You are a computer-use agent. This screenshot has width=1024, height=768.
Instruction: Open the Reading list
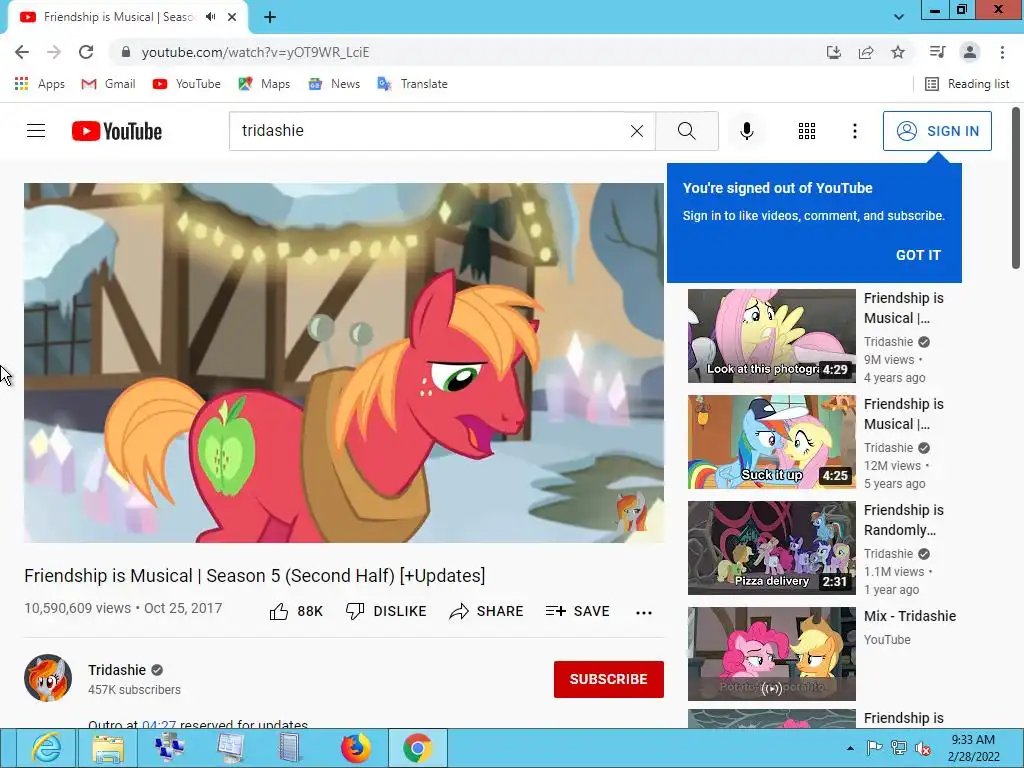967,84
